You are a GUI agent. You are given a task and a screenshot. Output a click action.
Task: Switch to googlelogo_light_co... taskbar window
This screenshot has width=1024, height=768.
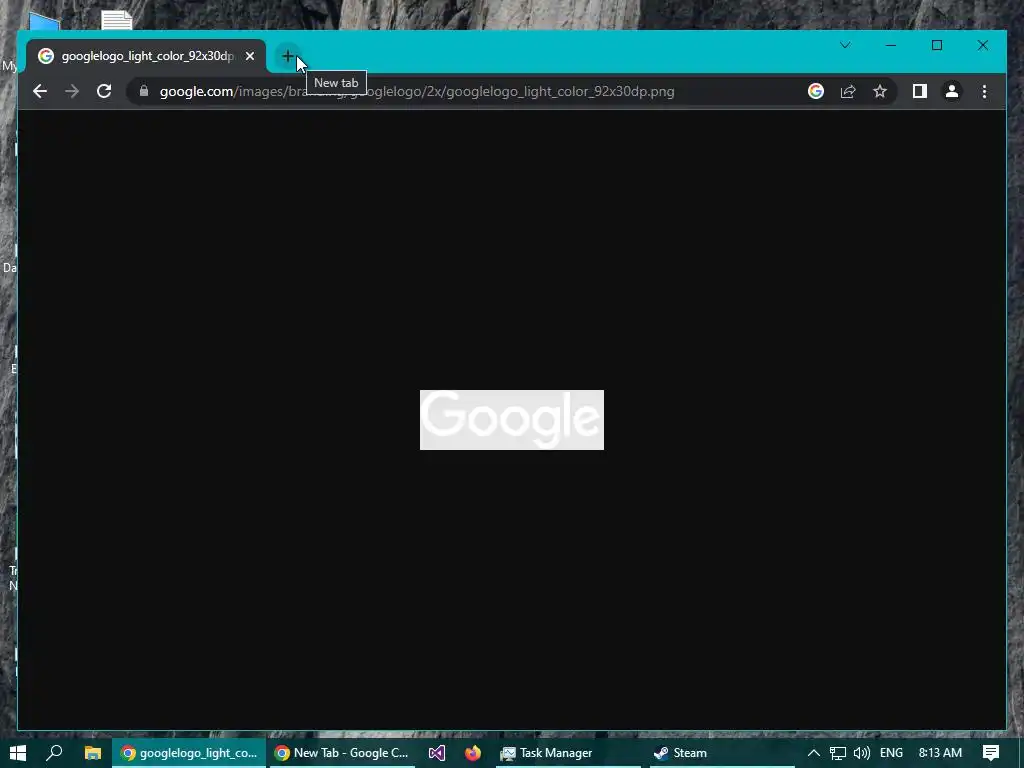point(189,753)
